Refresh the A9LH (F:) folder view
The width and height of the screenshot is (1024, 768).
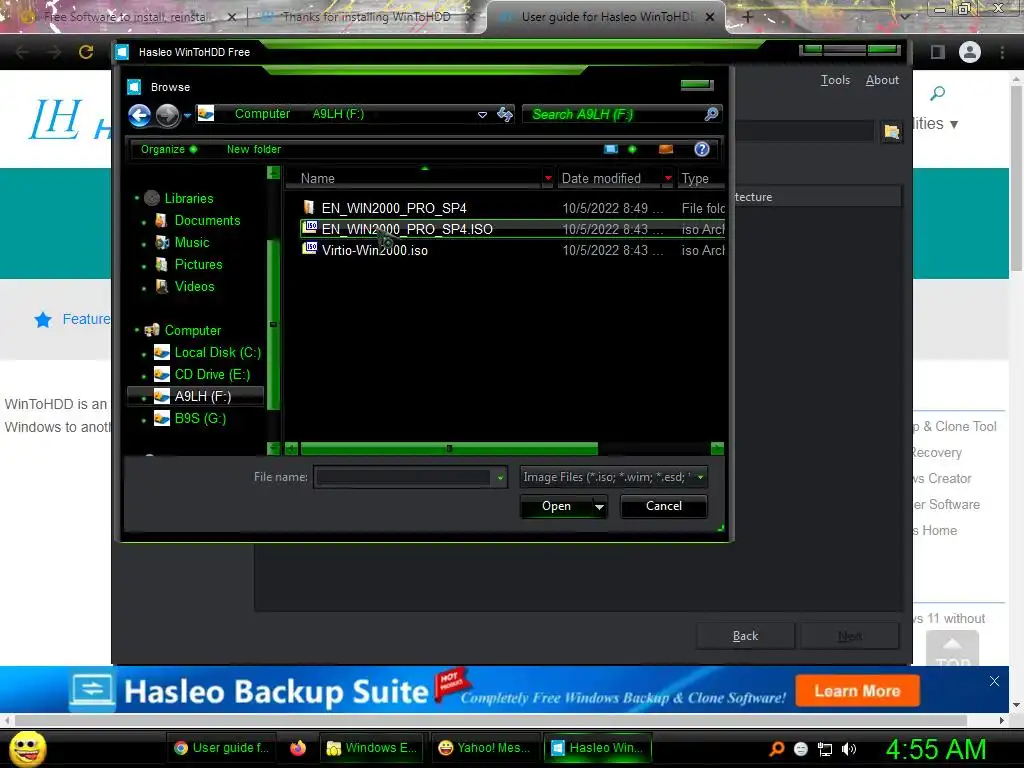[x=505, y=114]
